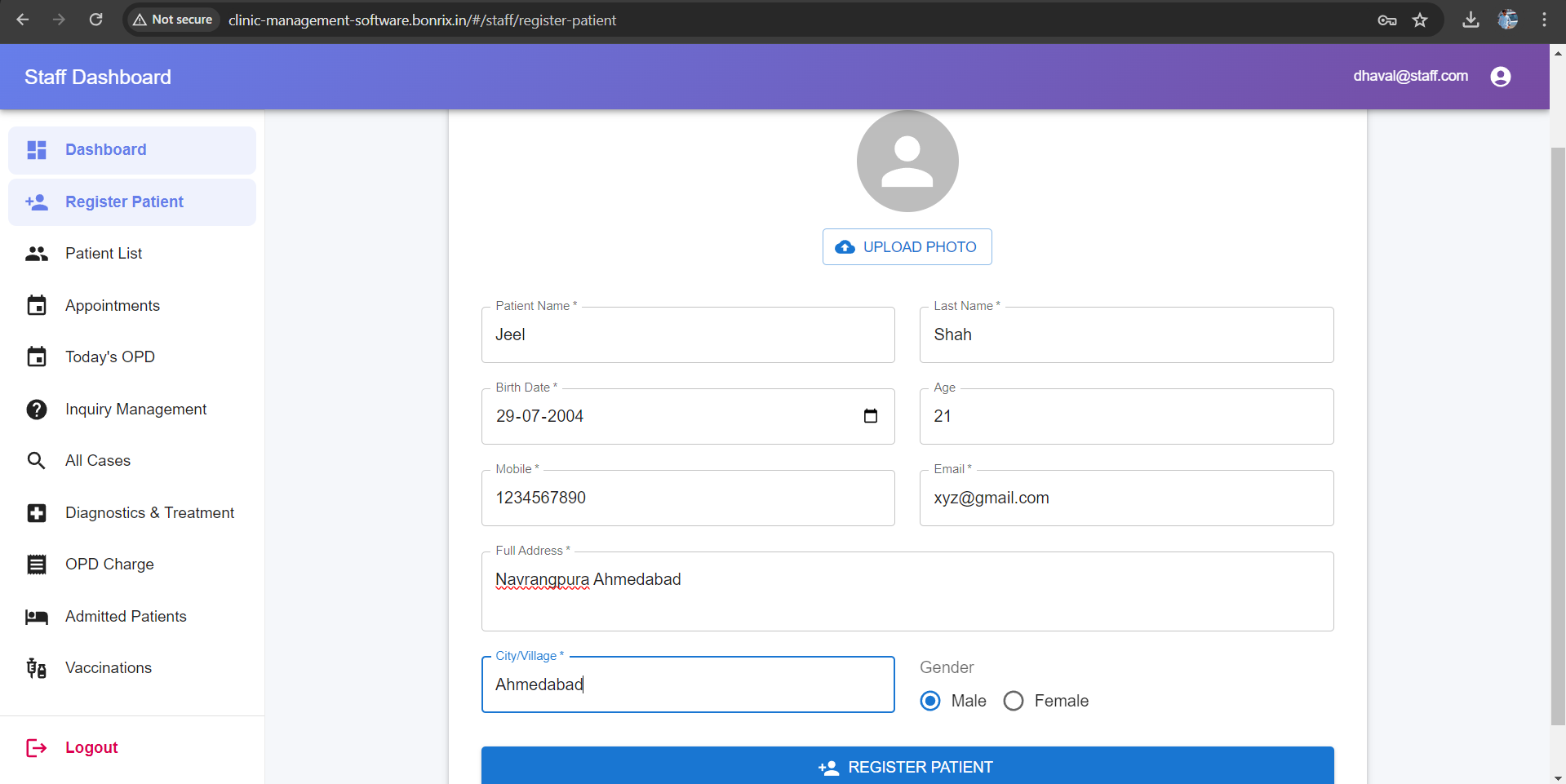This screenshot has width=1566, height=784.
Task: Click the Appointments calendar icon
Action: pos(37,305)
